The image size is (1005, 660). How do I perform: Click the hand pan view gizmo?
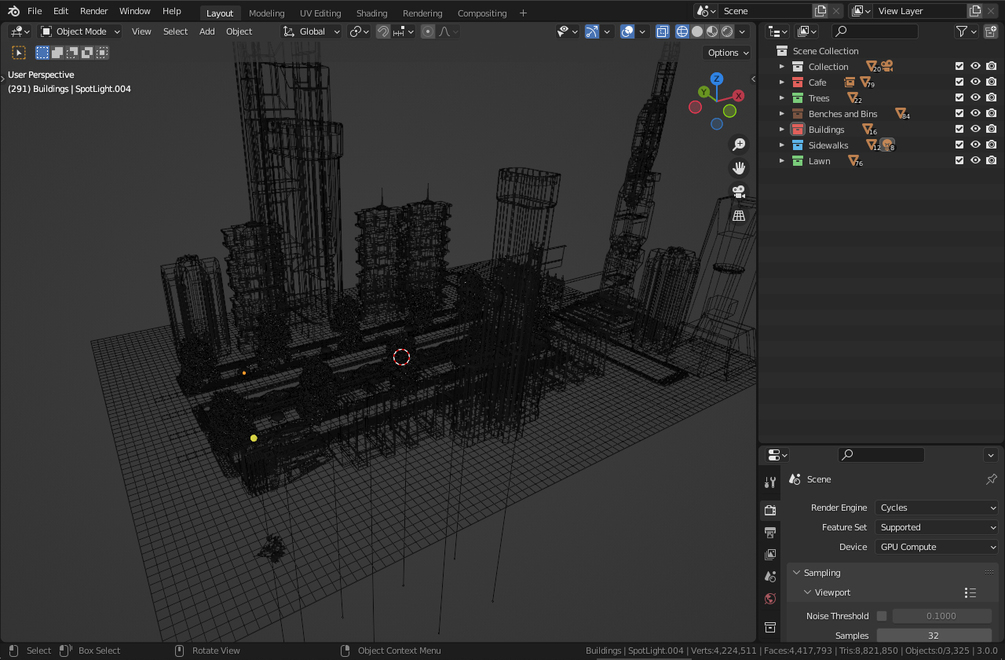tap(739, 168)
